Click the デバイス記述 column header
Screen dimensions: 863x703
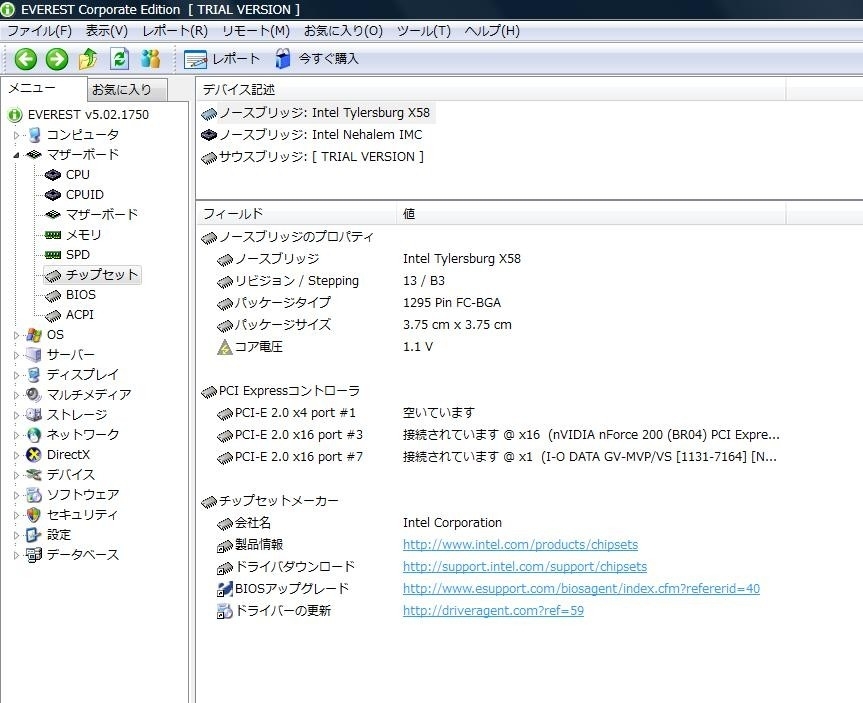[491, 89]
